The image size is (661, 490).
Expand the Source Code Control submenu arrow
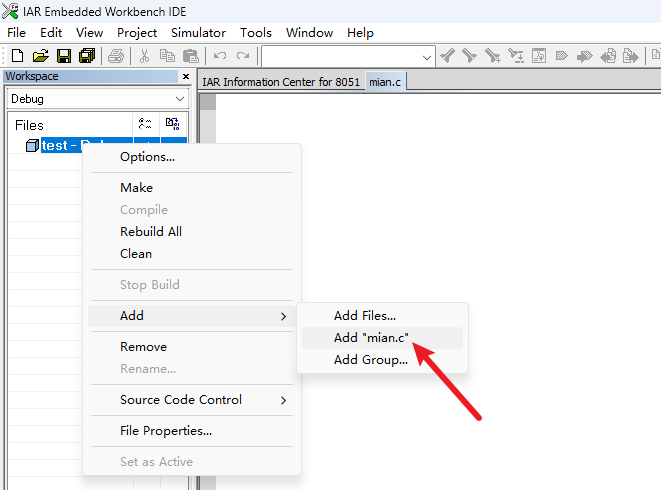[x=283, y=400]
